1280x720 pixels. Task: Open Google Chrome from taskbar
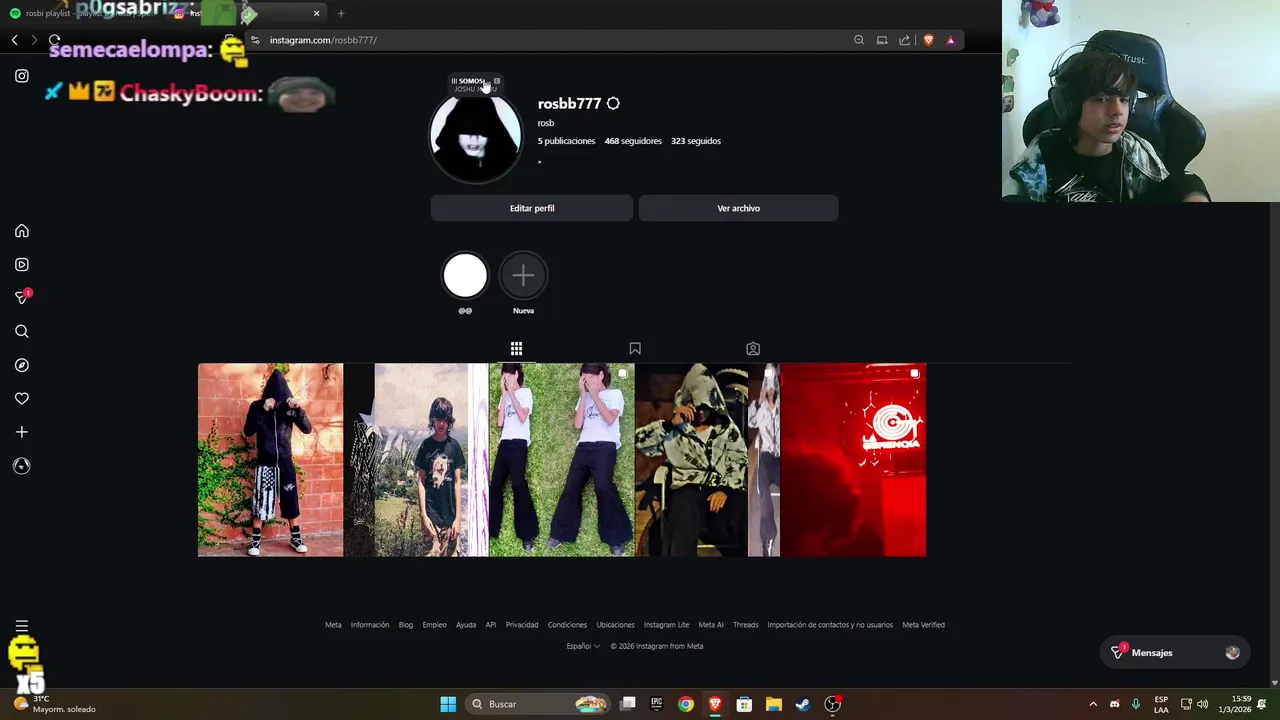click(686, 704)
